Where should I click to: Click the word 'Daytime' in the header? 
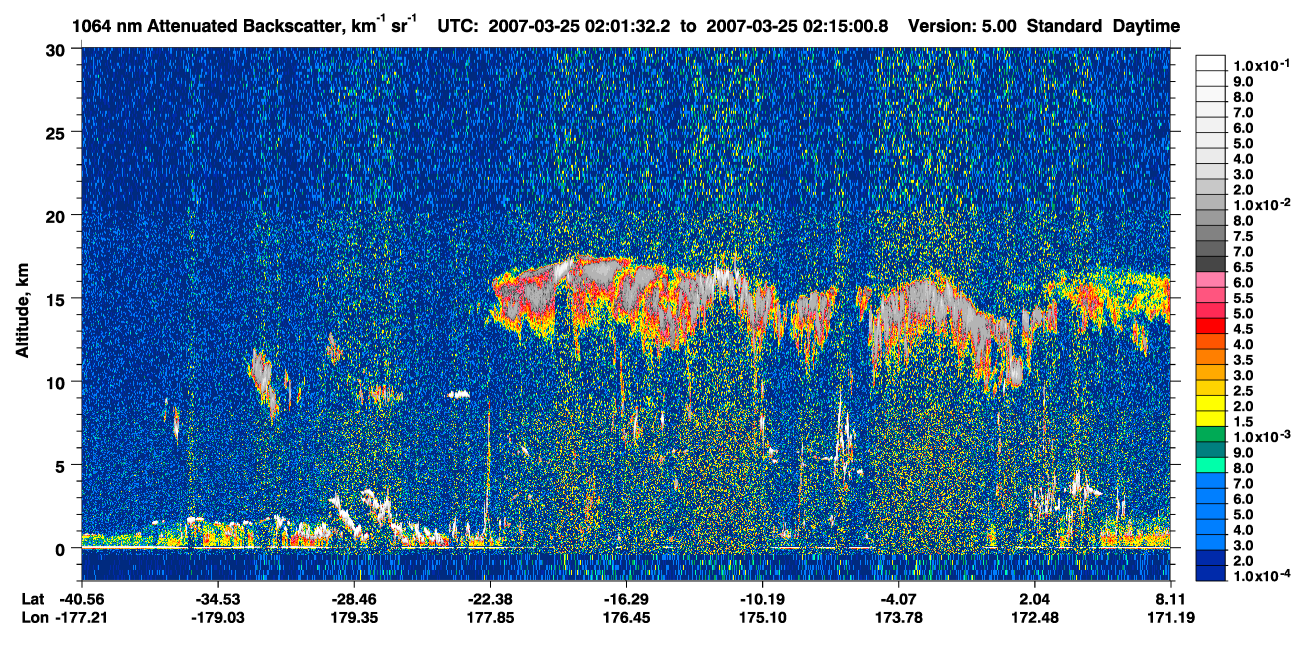(1146, 26)
